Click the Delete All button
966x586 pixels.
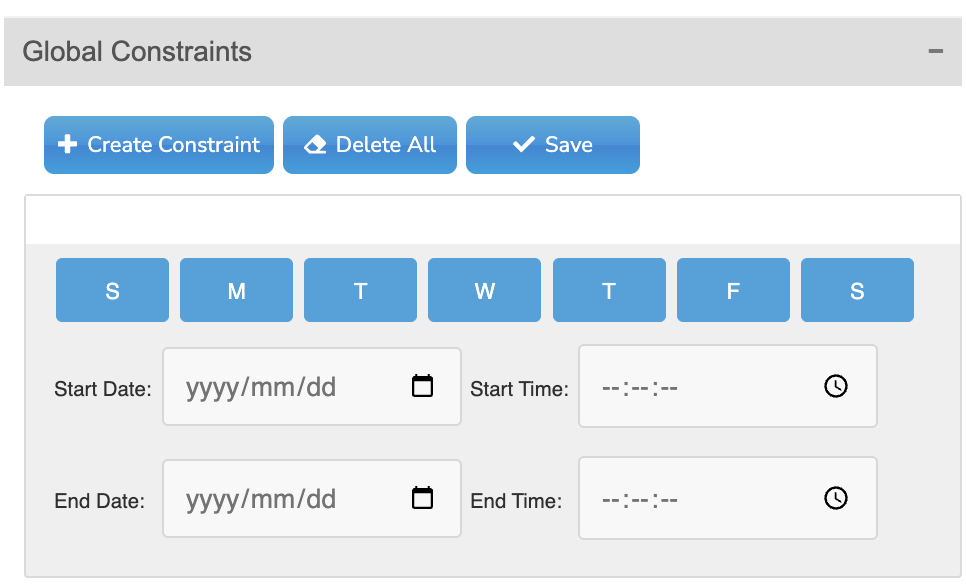[370, 145]
